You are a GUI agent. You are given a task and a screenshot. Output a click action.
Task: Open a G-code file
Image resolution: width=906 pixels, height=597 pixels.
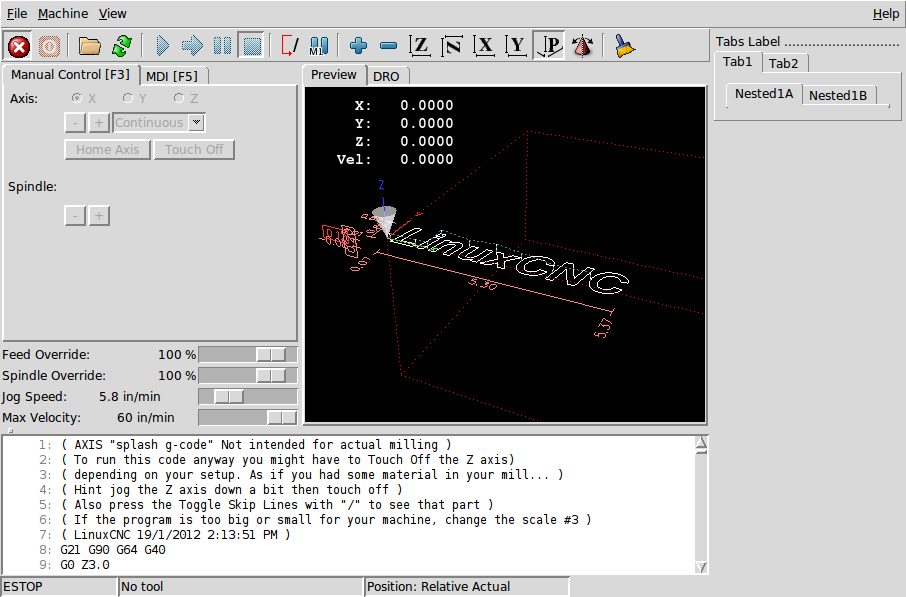90,46
